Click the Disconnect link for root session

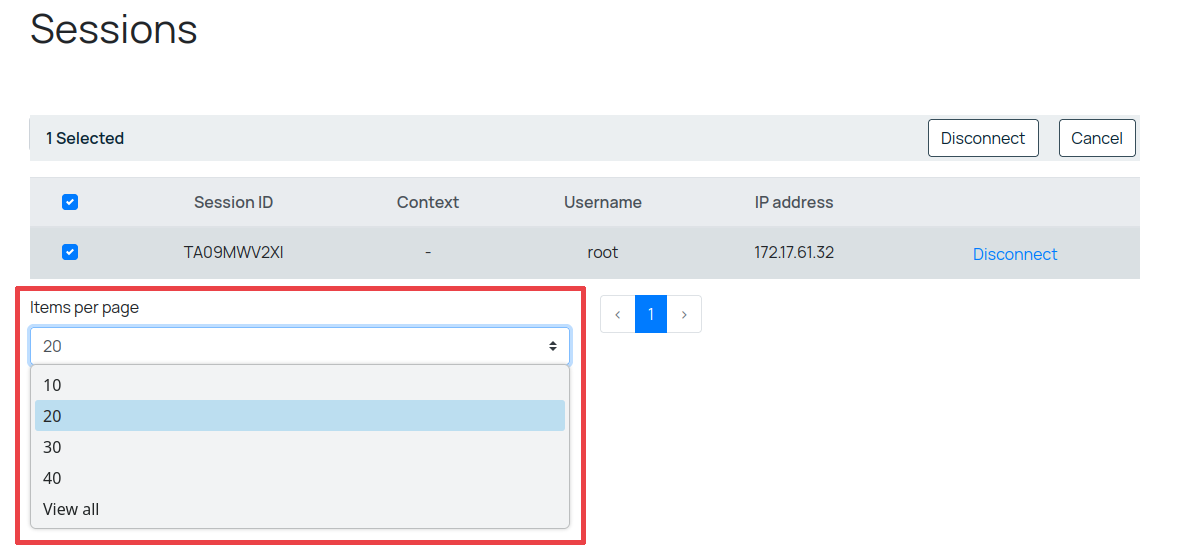[1014, 254]
